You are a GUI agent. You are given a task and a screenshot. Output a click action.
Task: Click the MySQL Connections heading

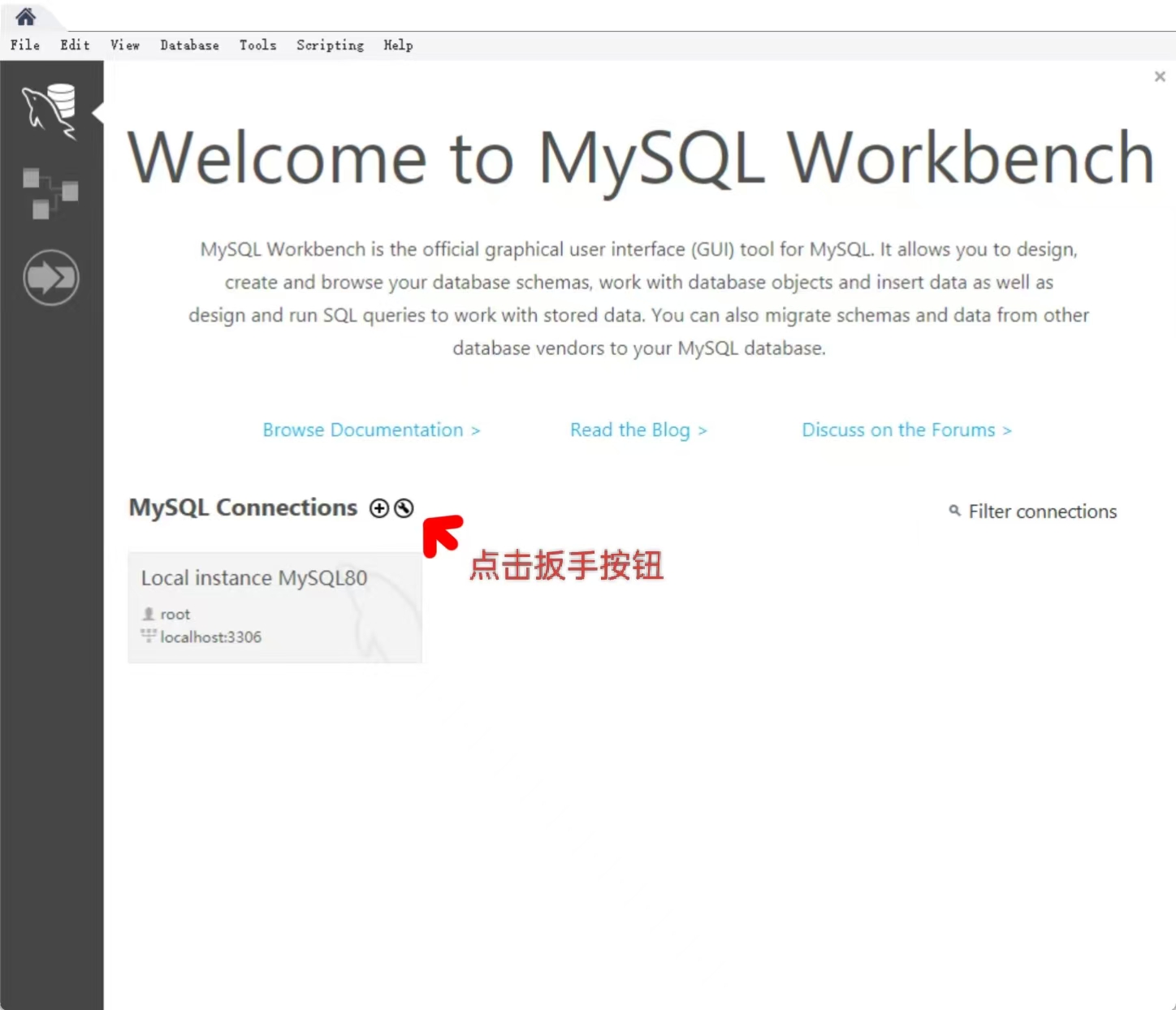click(x=243, y=507)
